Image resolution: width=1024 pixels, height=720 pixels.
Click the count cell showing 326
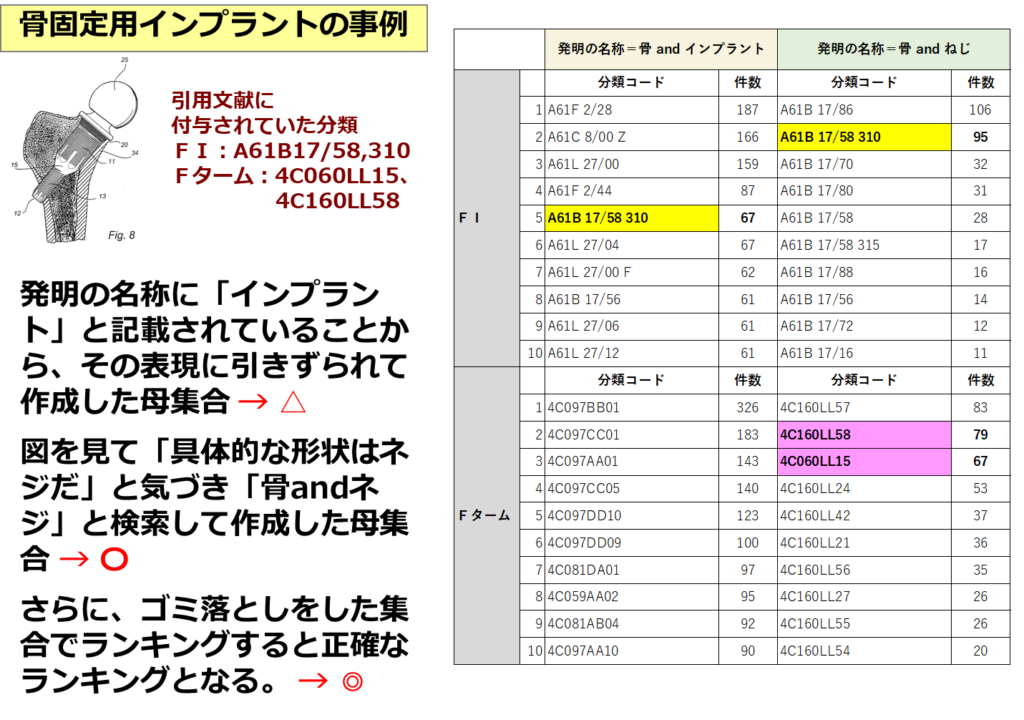point(747,408)
